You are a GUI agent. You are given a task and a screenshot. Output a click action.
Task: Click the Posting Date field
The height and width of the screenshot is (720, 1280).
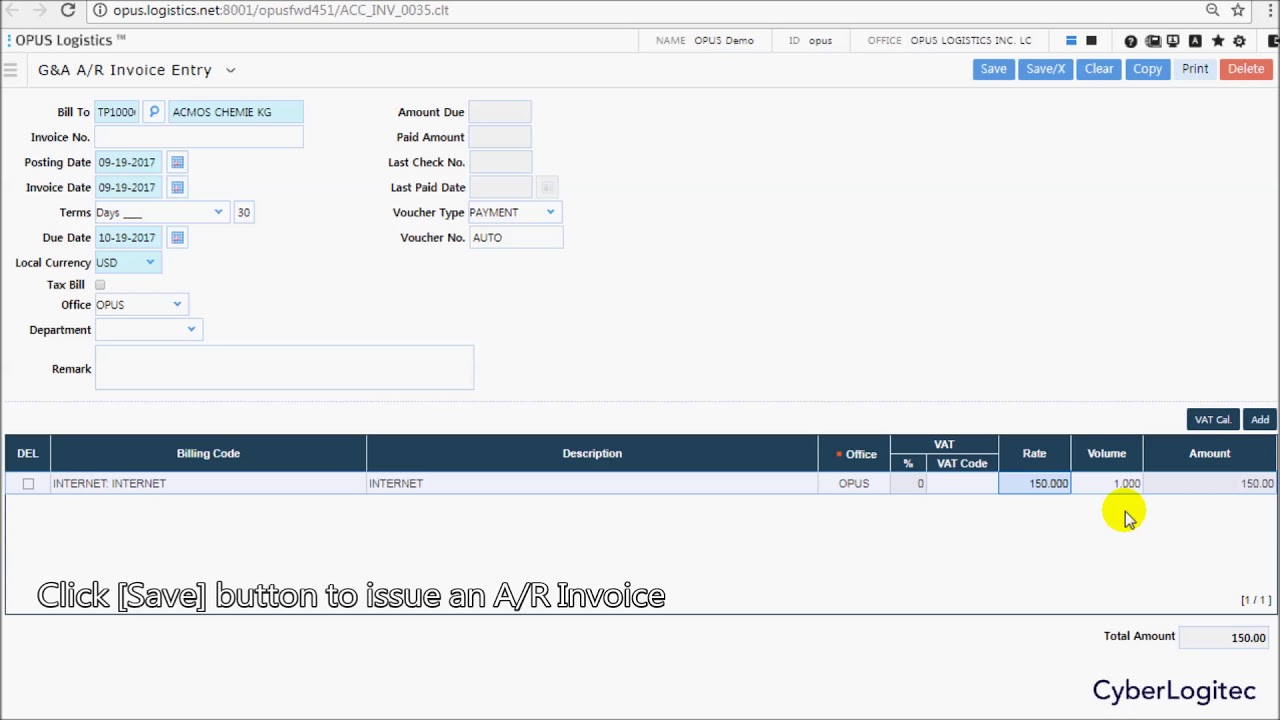pos(130,162)
